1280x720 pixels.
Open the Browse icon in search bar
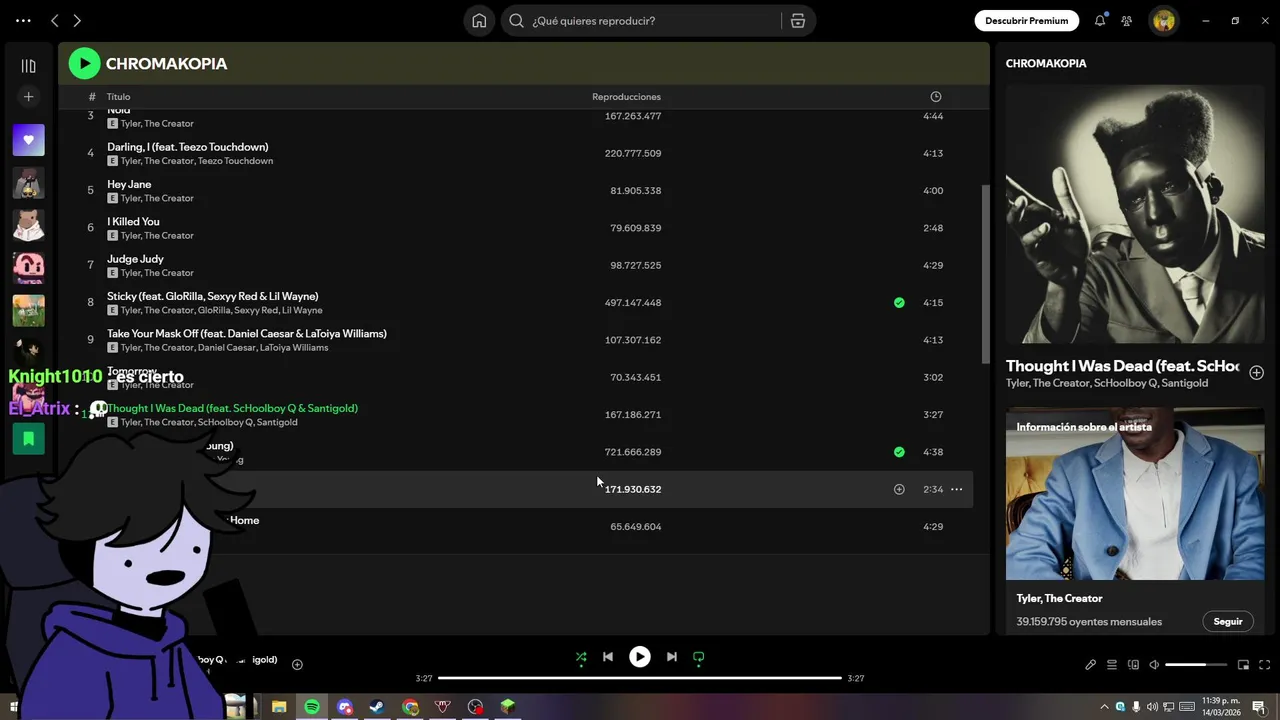tap(797, 21)
